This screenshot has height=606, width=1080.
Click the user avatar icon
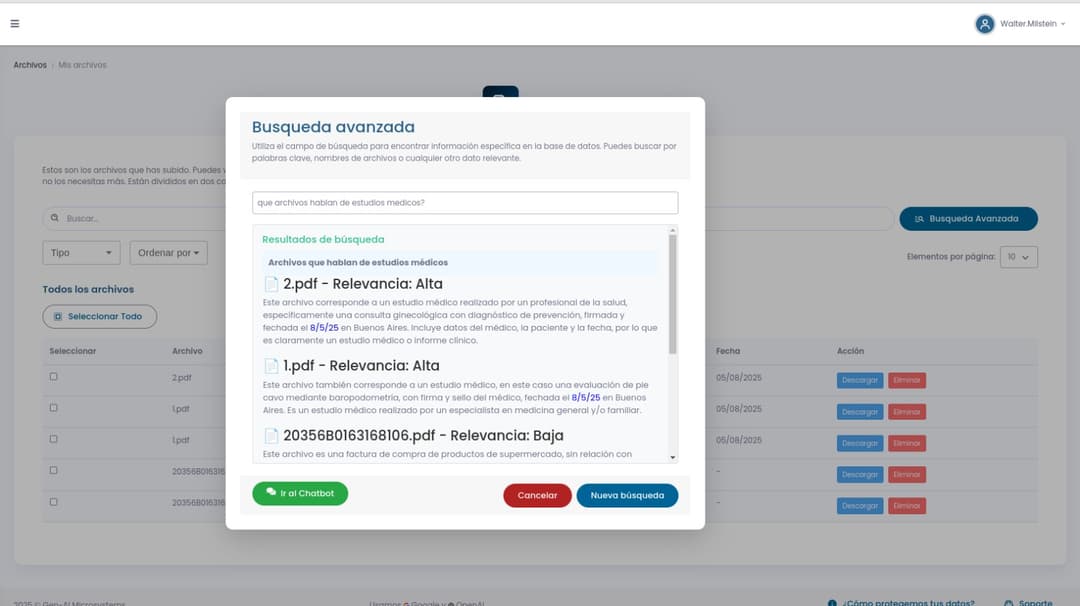point(985,24)
